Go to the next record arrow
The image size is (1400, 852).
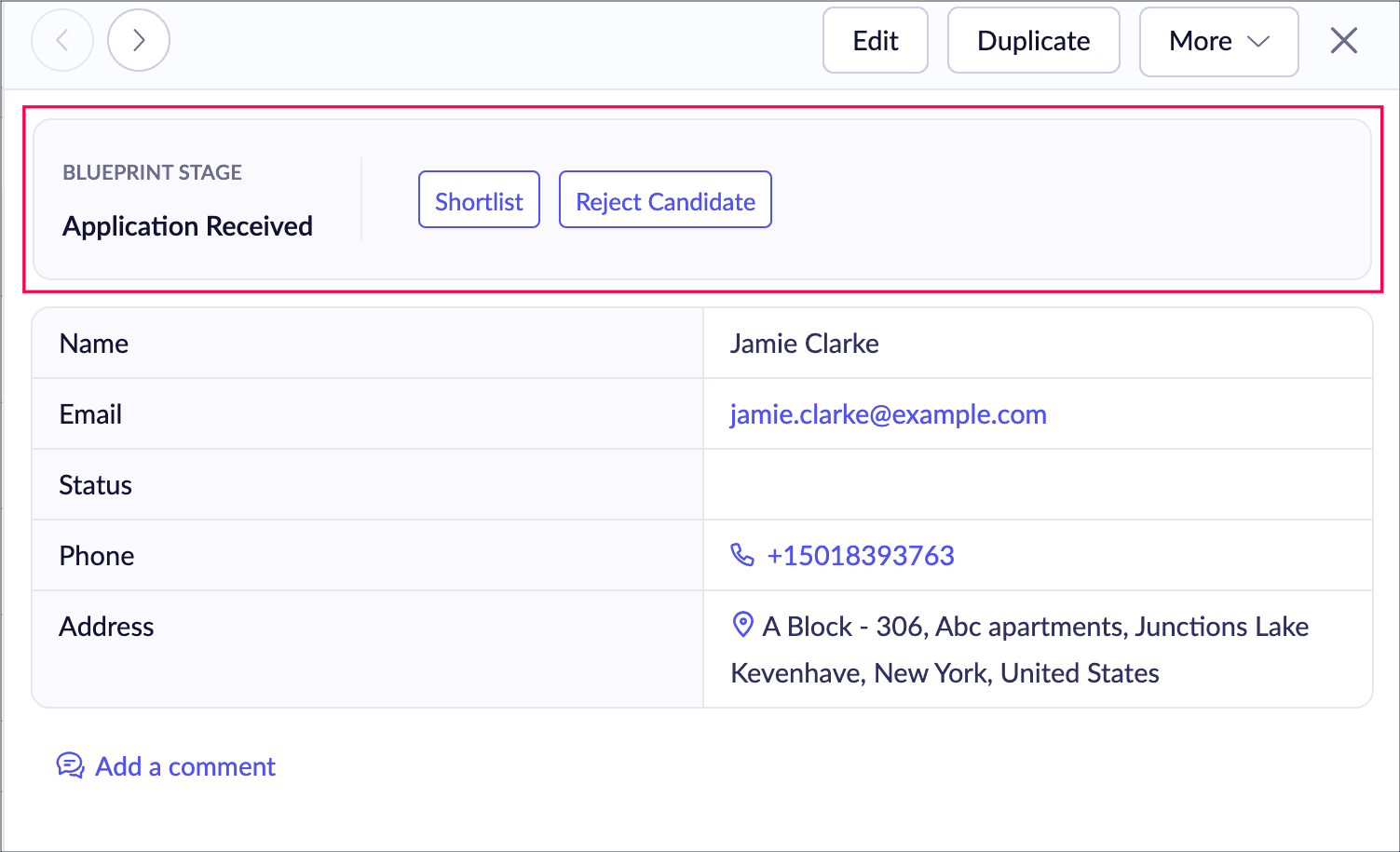[139, 41]
